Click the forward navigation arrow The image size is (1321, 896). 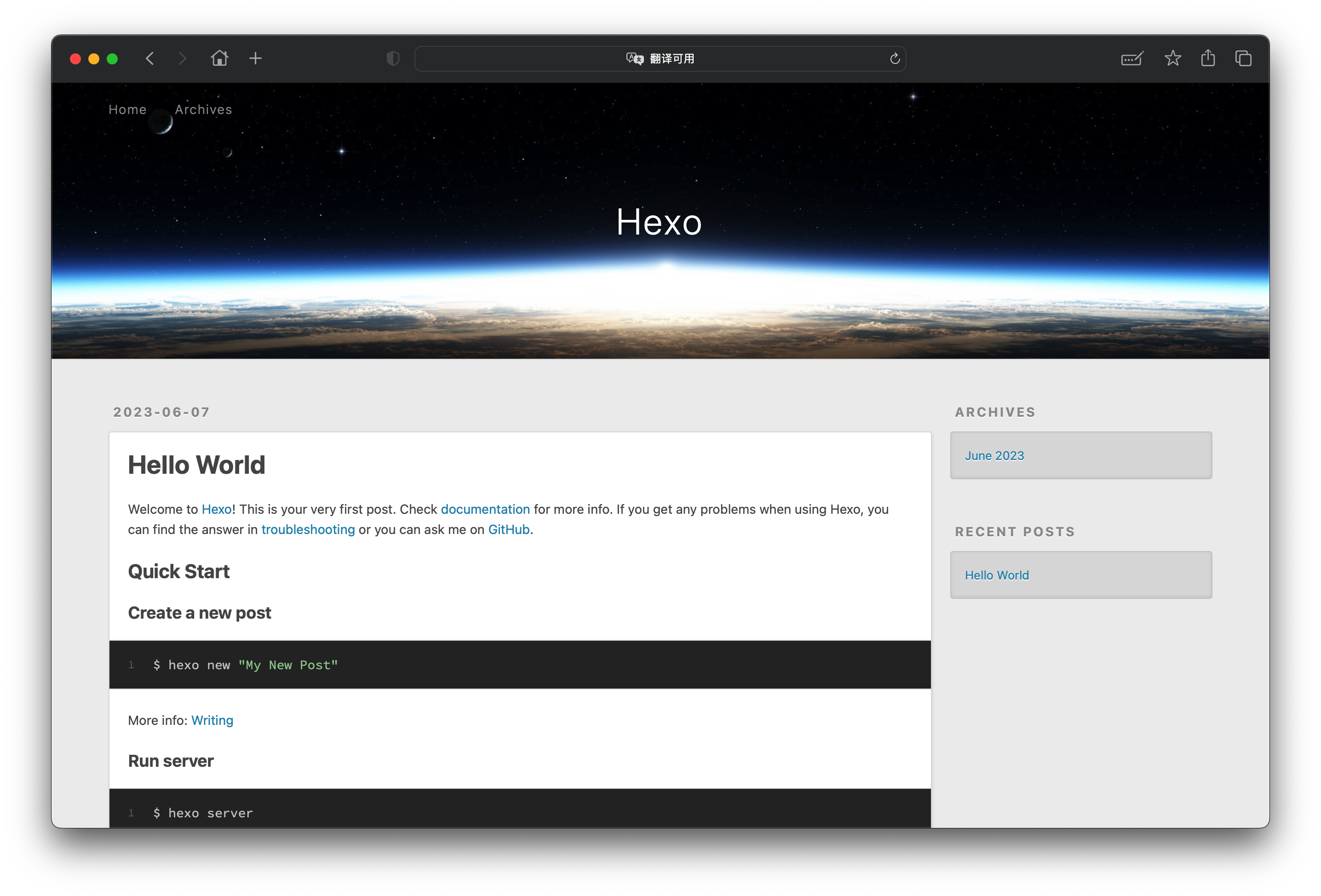pyautogui.click(x=182, y=58)
